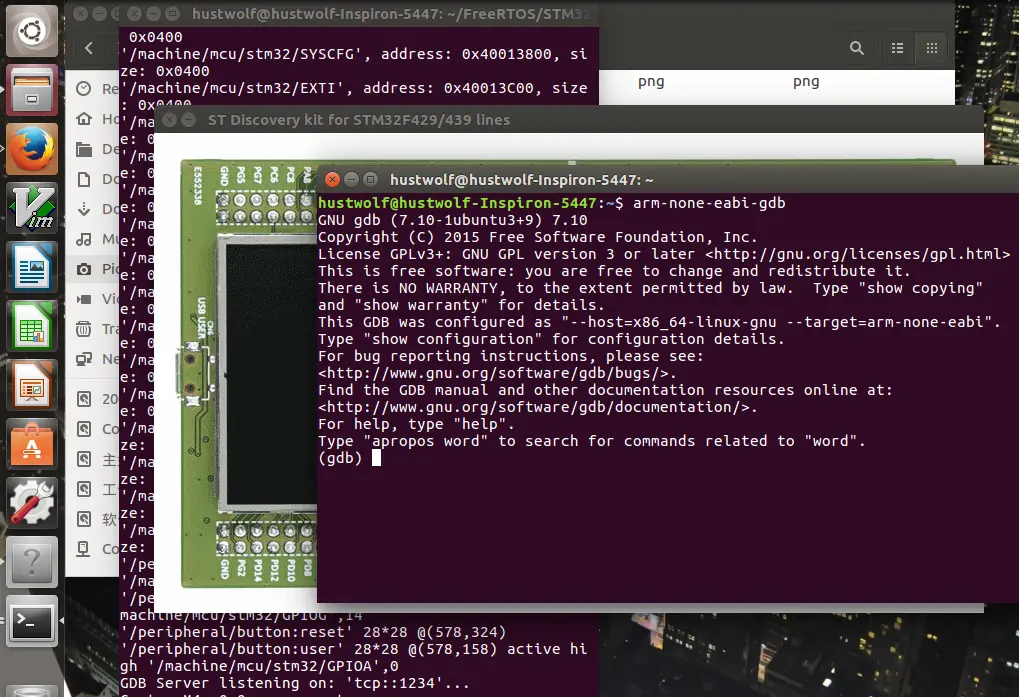Open Music in the Files sidebar

(95, 239)
